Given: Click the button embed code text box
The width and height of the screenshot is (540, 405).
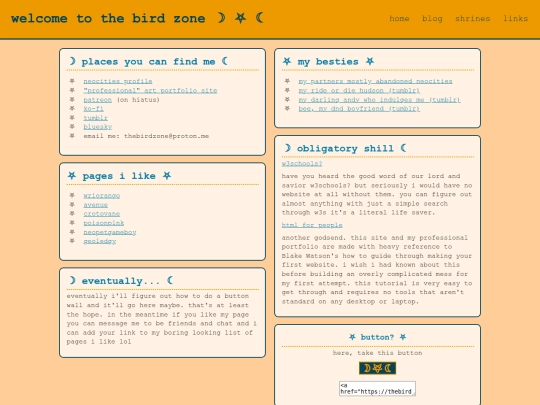Looking at the screenshot, I should [x=377, y=388].
